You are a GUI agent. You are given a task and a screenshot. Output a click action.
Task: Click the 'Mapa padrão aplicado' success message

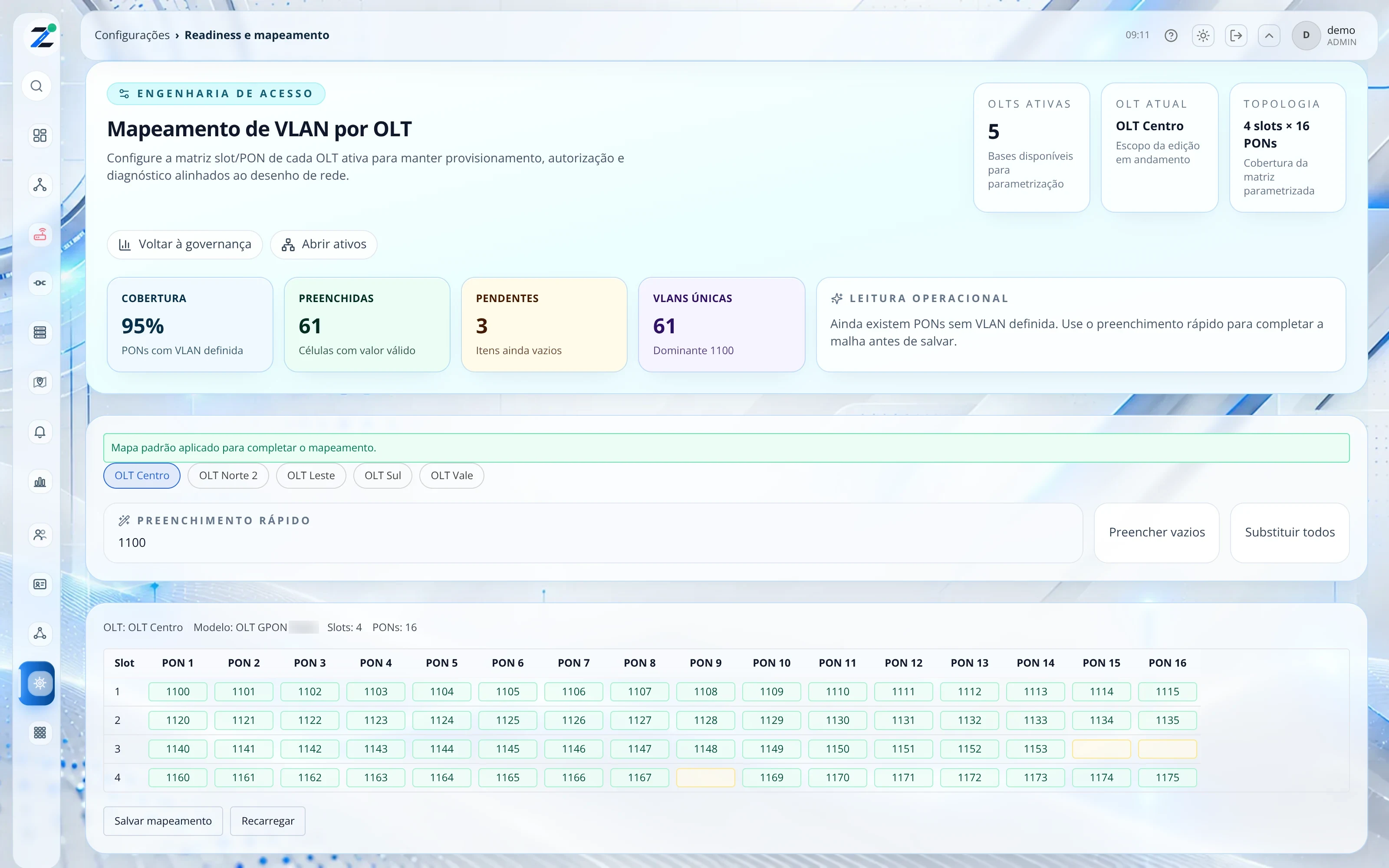click(726, 448)
